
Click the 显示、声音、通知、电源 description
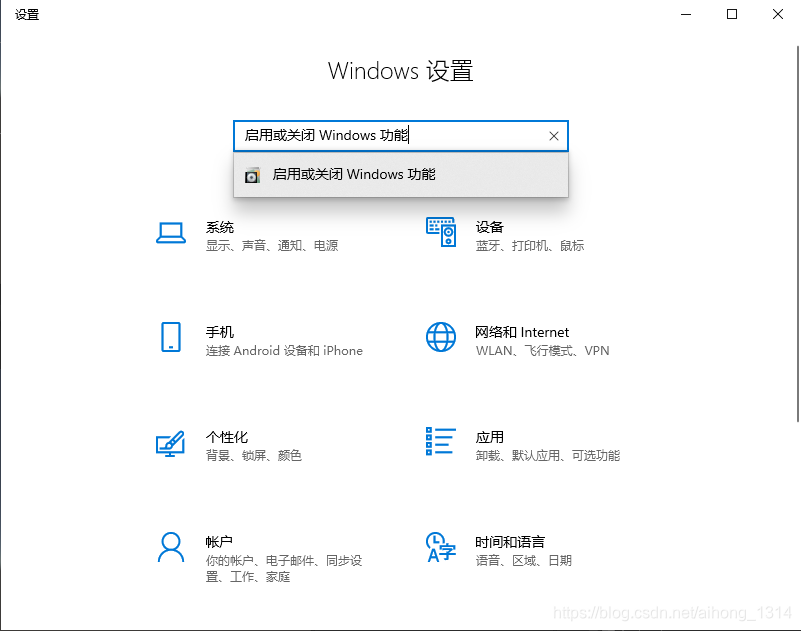(x=272, y=246)
